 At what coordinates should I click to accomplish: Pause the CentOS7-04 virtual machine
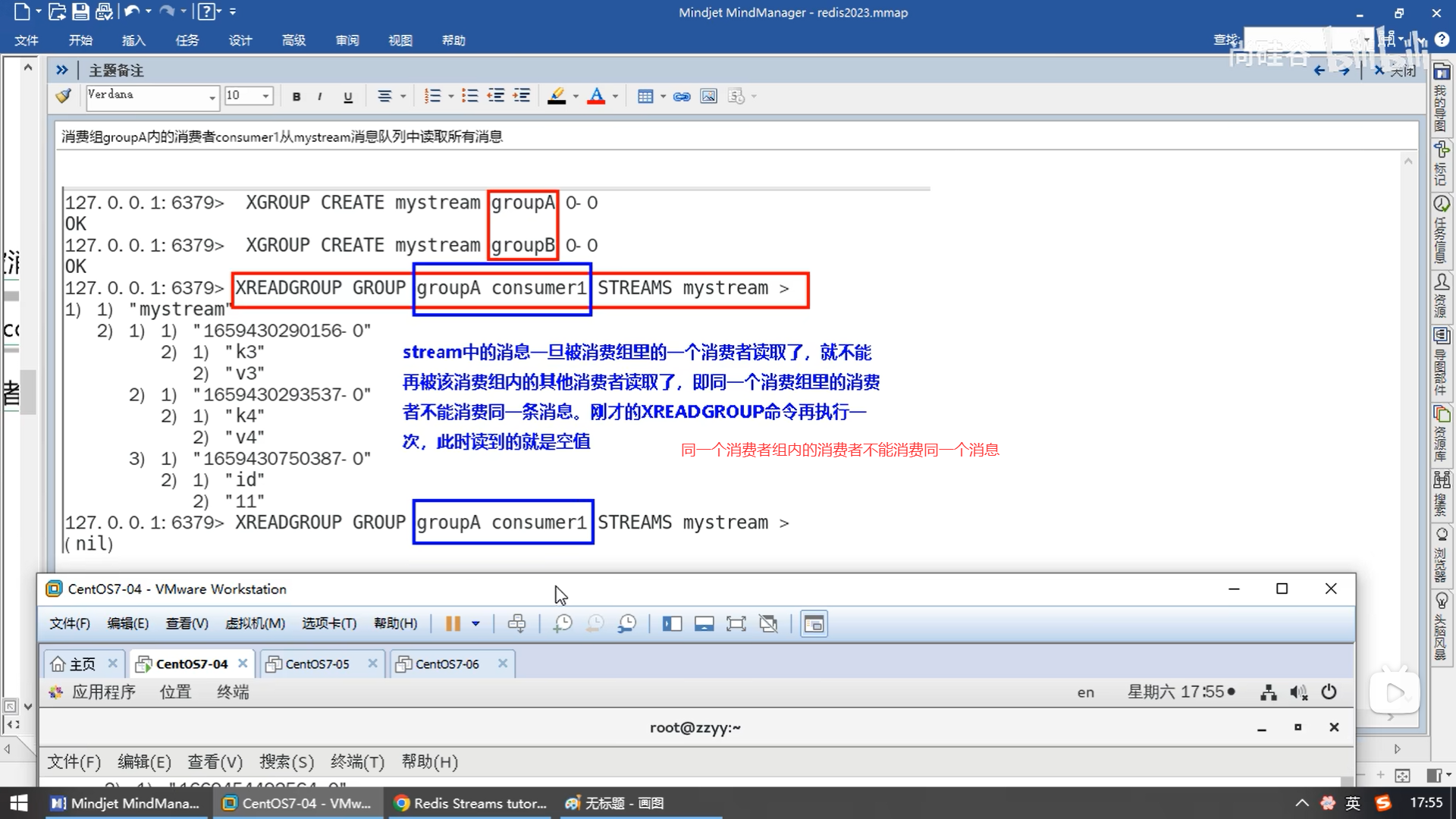[453, 624]
